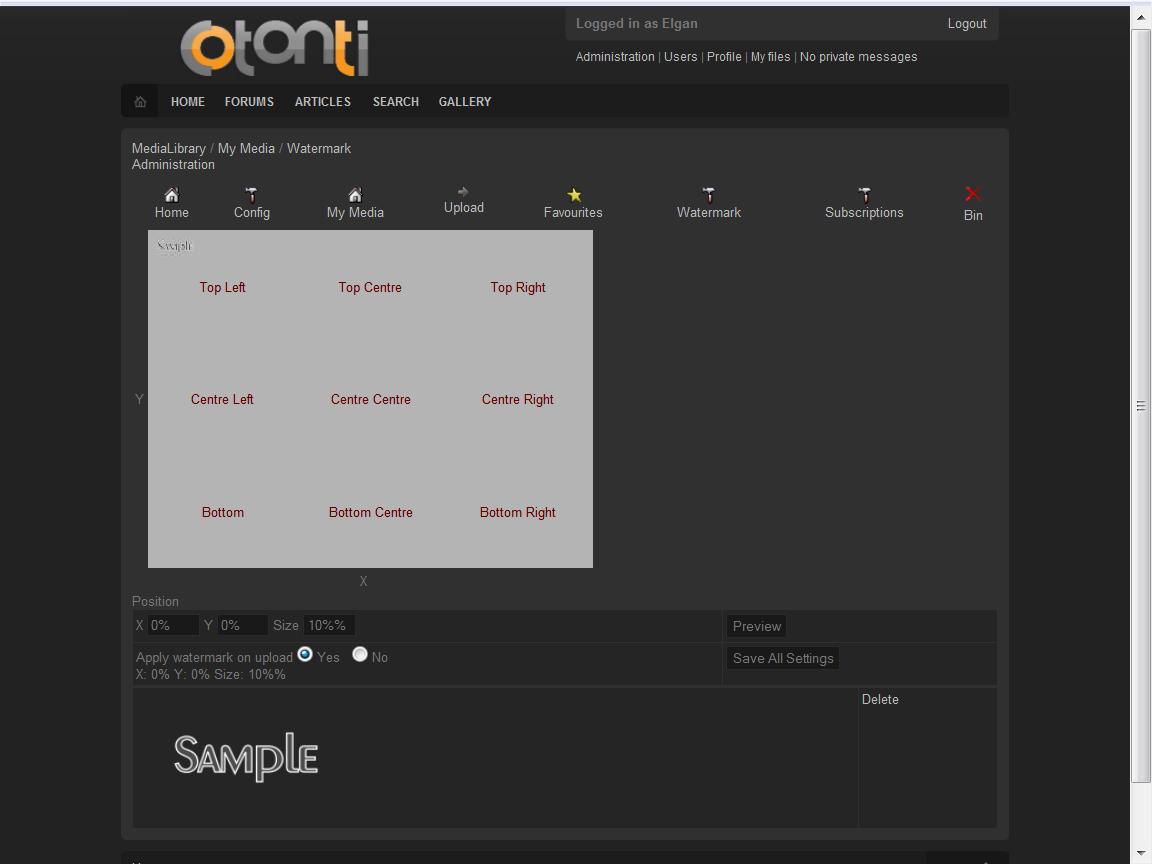Click the red X Bin icon
The width and height of the screenshot is (1152, 864).
point(973,195)
